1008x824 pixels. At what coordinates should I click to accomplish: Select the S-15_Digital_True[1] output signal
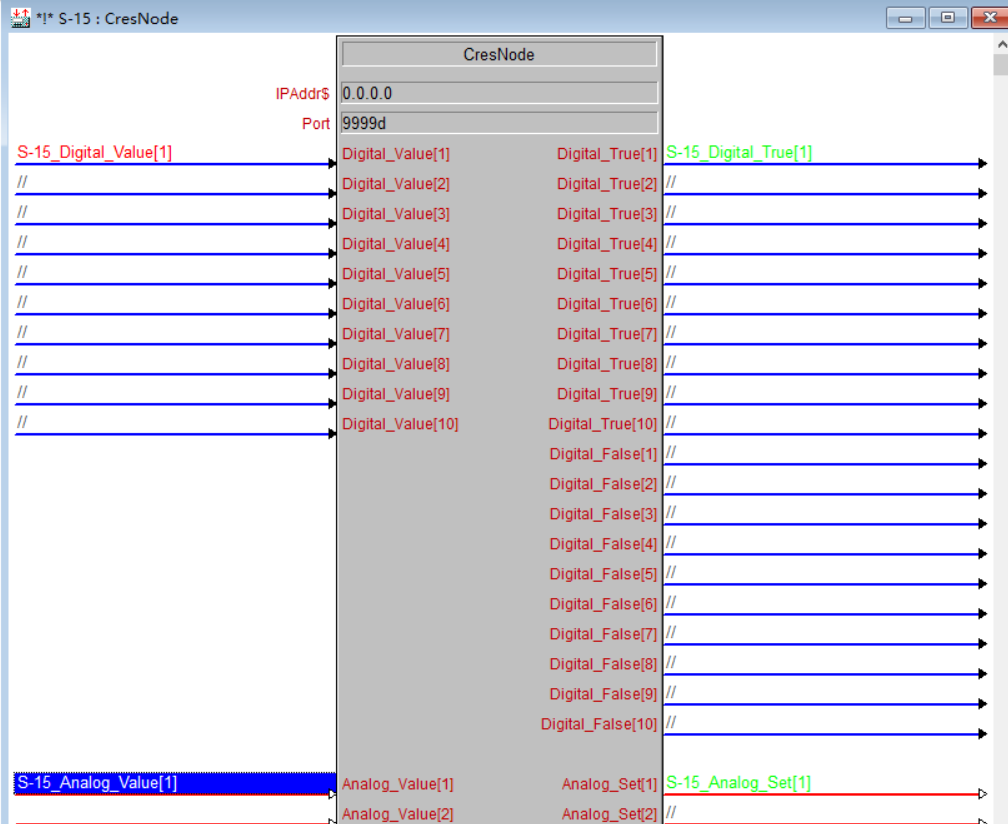(x=739, y=152)
